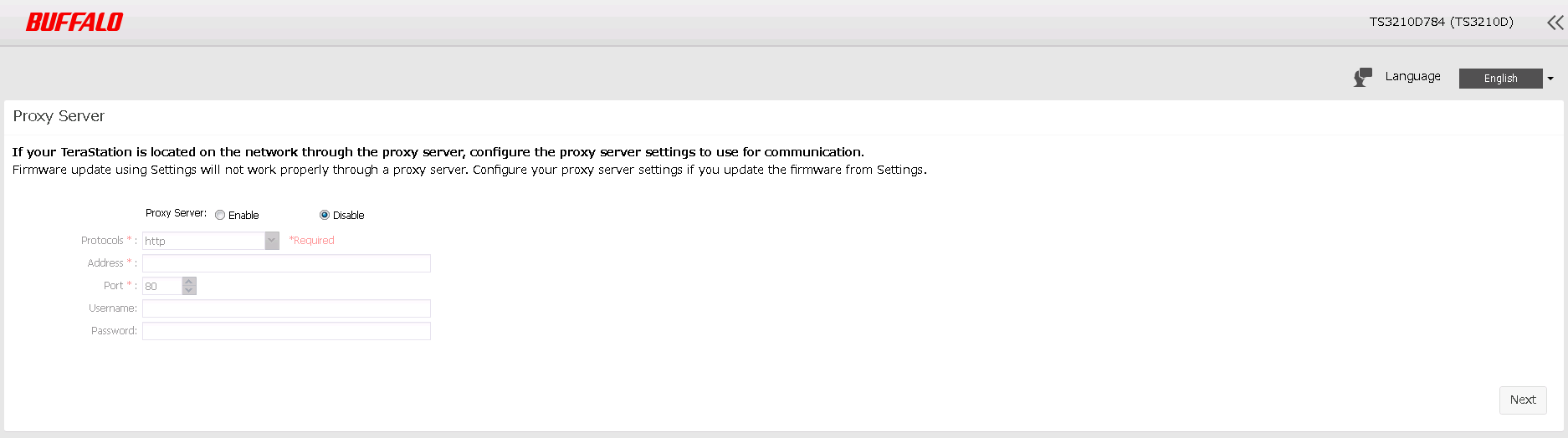Expand the Protocols dropdown arrow
Viewport: 1568px width, 438px height.
point(272,241)
